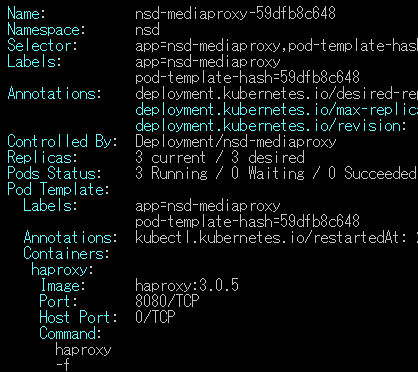Select the Namespace value nsd
The height and width of the screenshot is (372, 418).
point(147,30)
